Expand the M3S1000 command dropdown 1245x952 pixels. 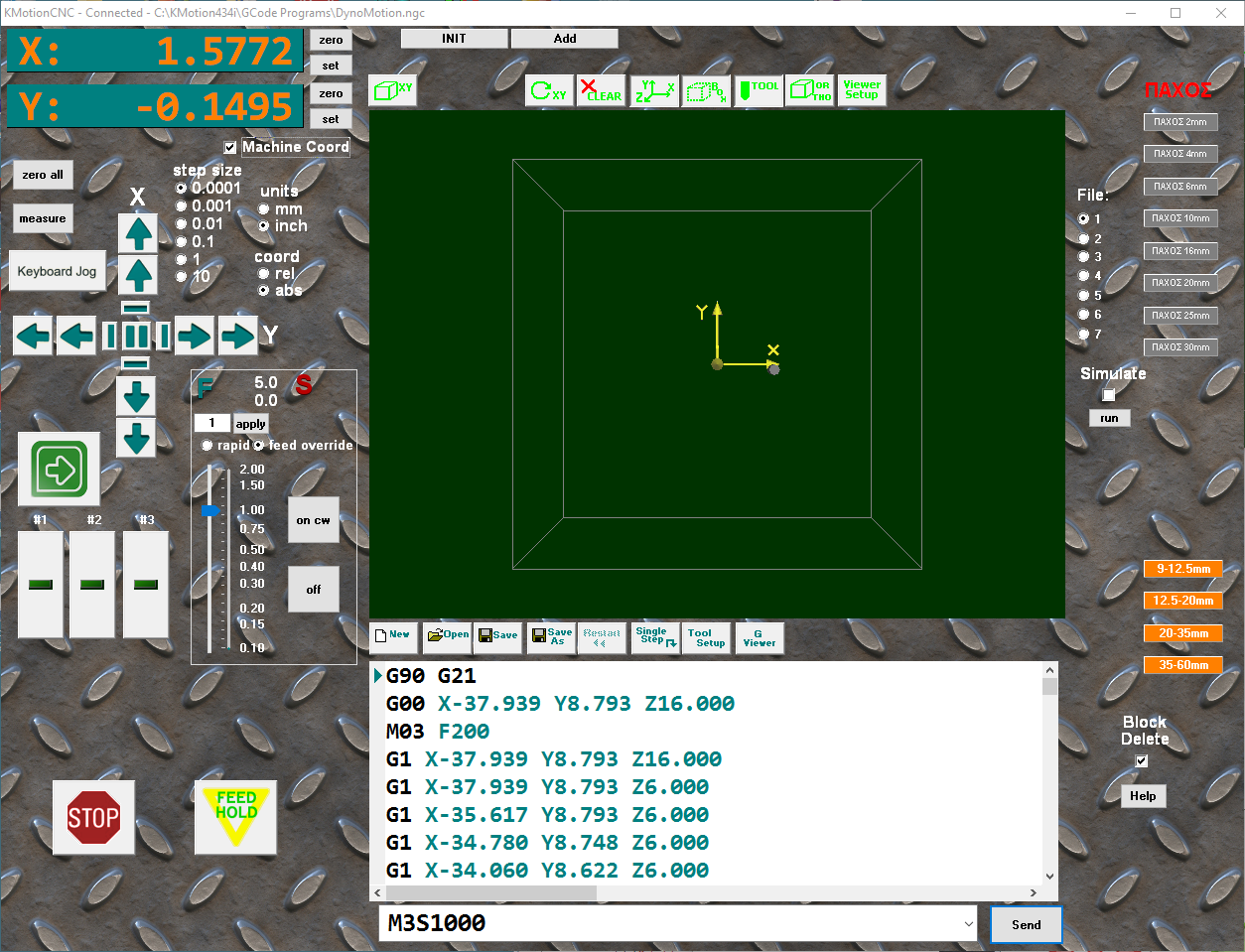969,923
